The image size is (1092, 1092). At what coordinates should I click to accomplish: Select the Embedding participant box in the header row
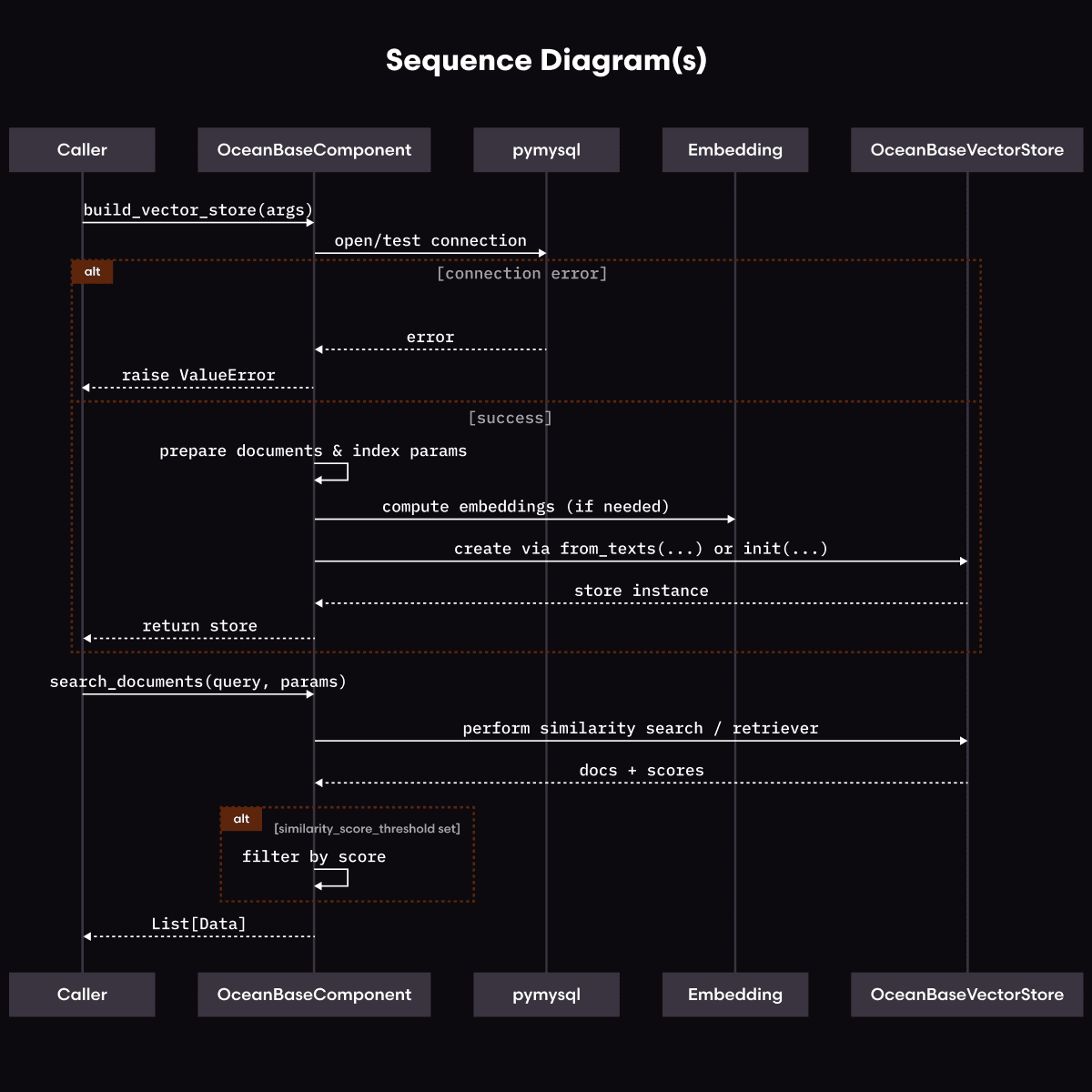pos(734,150)
